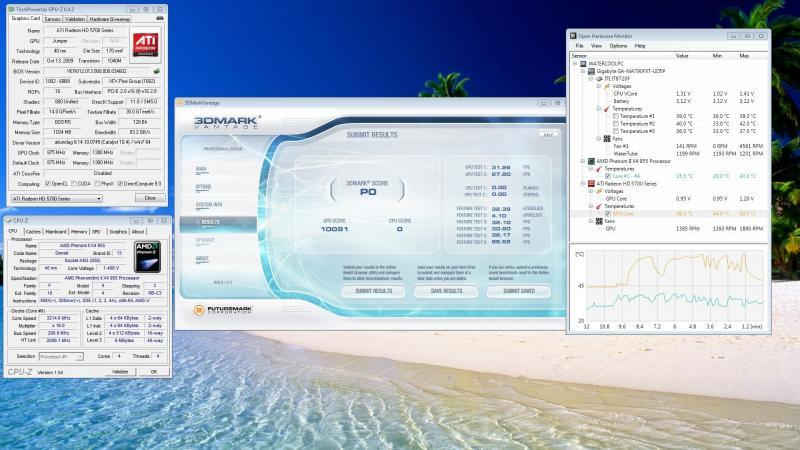Image resolution: width=800 pixels, height=450 pixels.
Task: Toggle the CUDA checkbox in GPU-Z
Action: 74,184
